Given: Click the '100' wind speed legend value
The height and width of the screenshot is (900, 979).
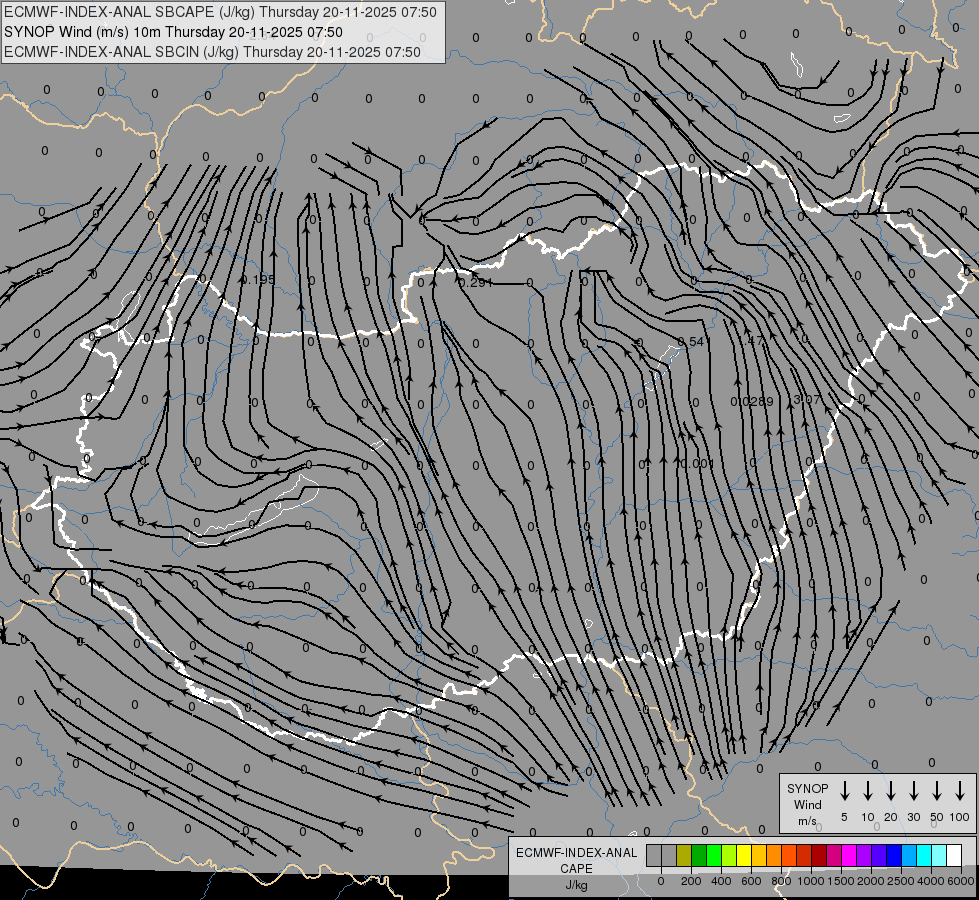Looking at the screenshot, I should (960, 817).
